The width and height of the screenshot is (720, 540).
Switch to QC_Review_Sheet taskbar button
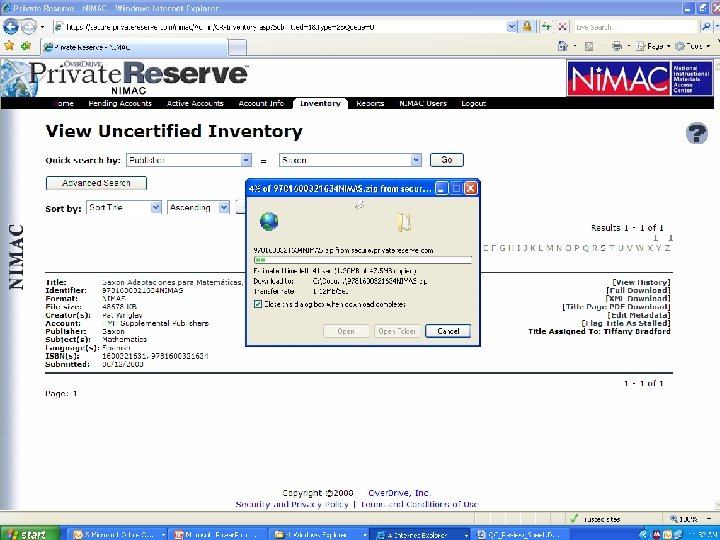click(x=522, y=534)
